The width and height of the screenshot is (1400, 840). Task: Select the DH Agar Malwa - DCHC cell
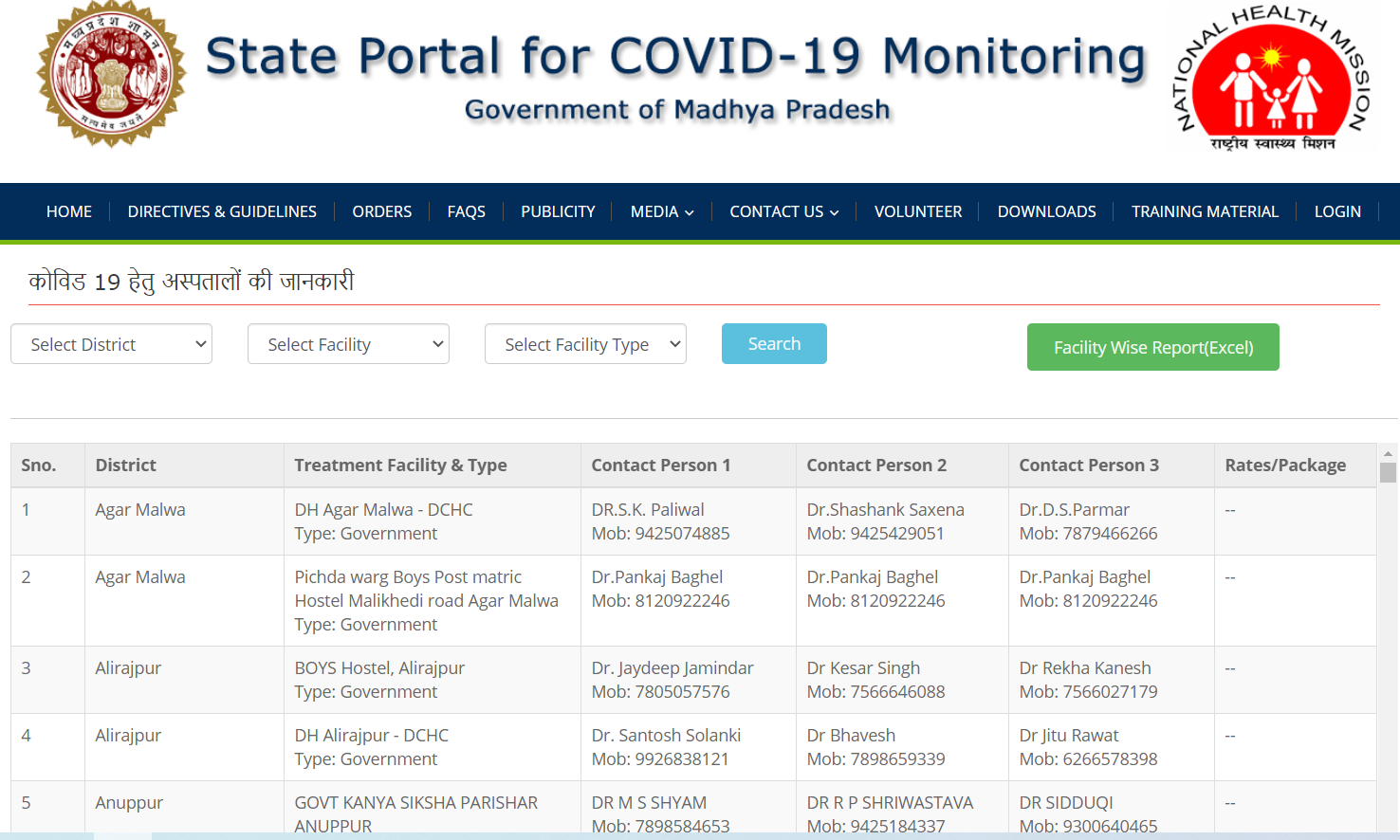coord(432,521)
